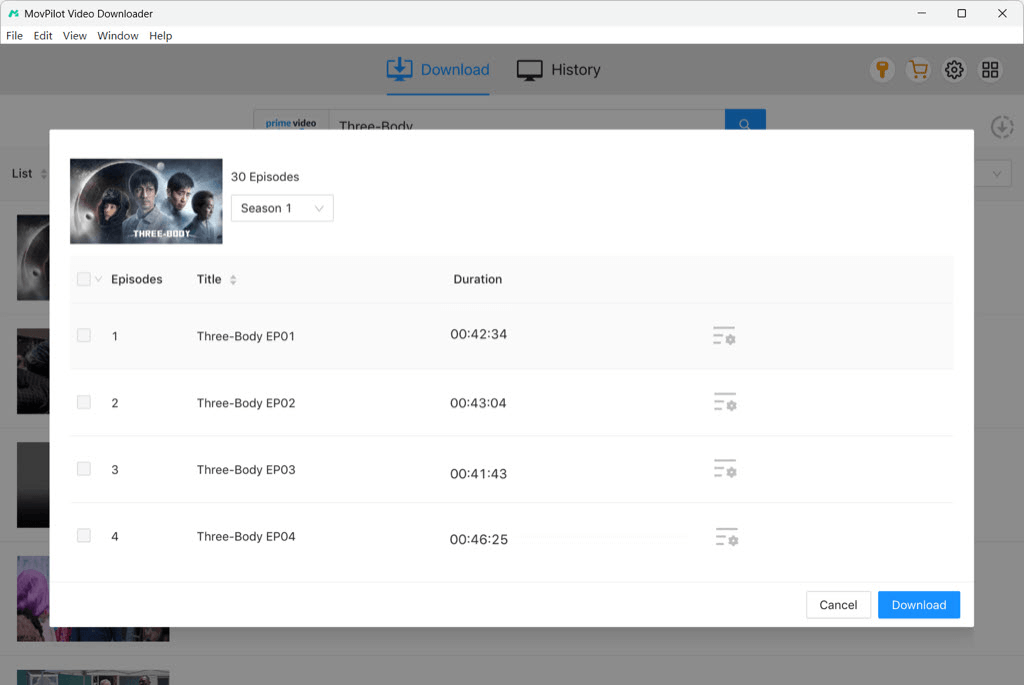Sort episodes by Title column arrows
Viewport: 1024px width, 685px height.
point(233,279)
